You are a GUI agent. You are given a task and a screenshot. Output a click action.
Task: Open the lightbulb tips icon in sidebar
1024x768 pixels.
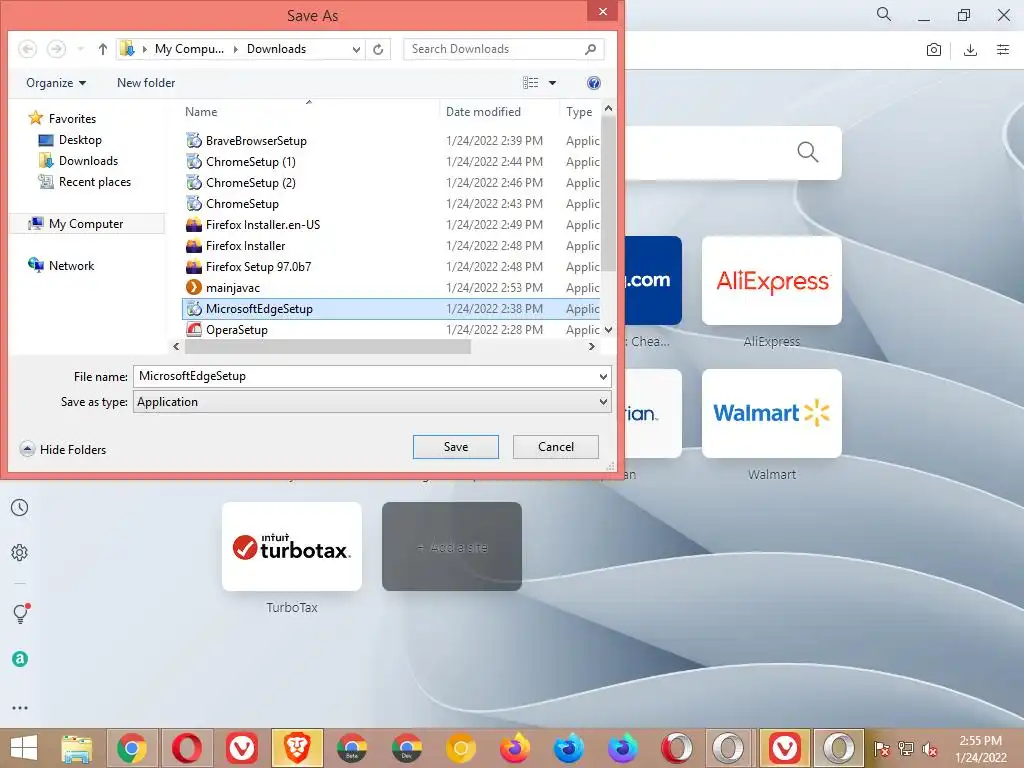[x=21, y=613]
